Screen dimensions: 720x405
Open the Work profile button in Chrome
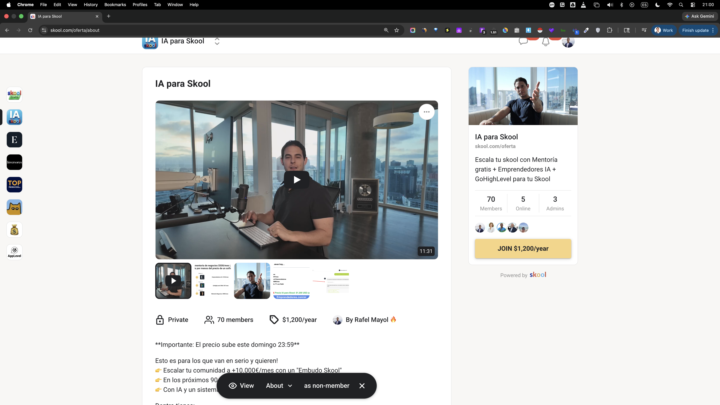664,30
